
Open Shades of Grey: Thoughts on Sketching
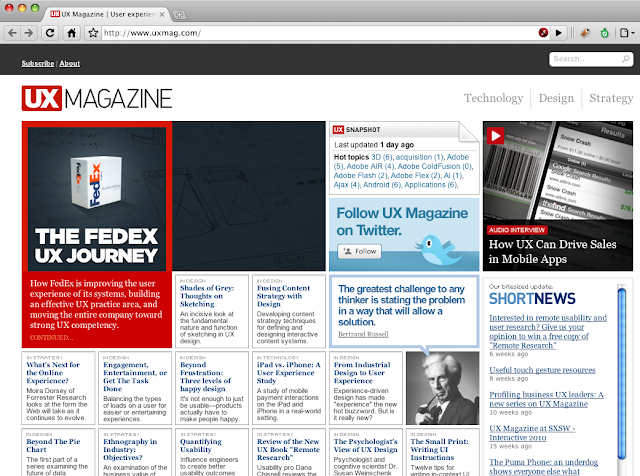point(207,296)
